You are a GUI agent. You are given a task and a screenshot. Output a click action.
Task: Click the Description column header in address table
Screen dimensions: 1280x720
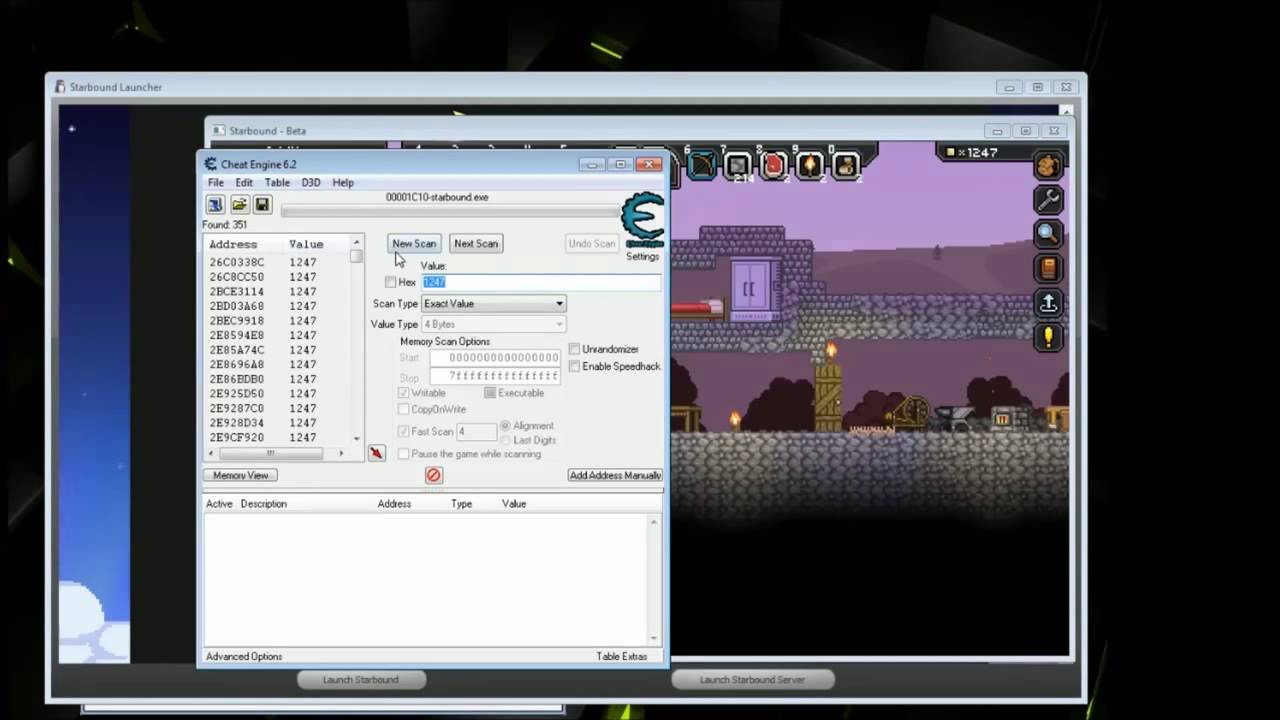(263, 504)
